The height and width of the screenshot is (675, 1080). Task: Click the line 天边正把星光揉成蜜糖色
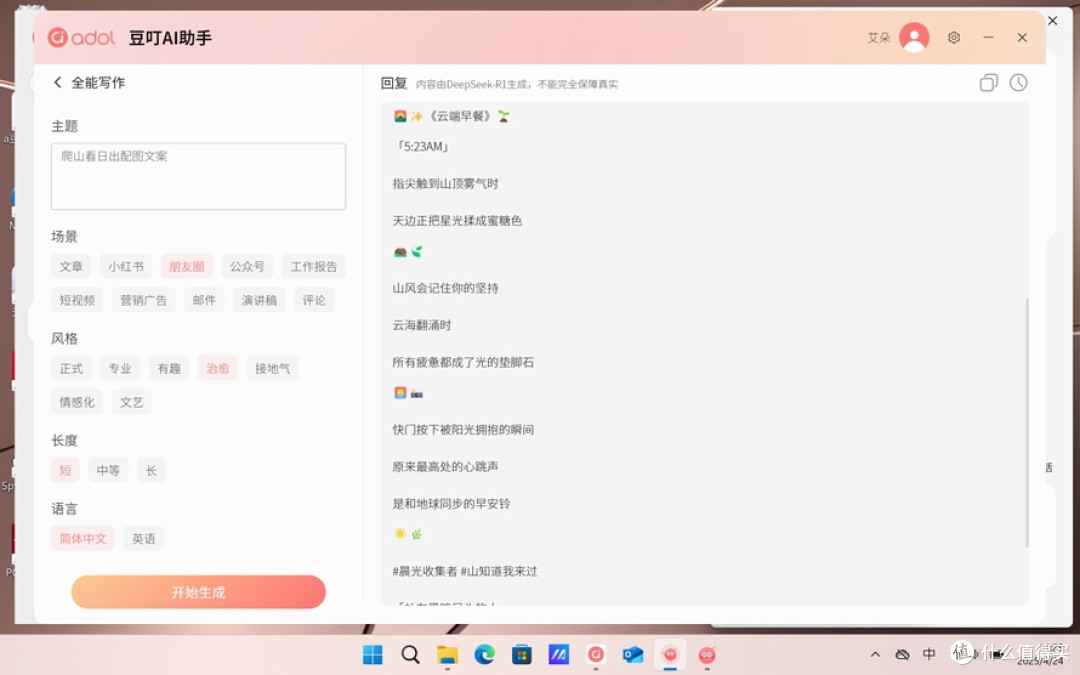[457, 221]
